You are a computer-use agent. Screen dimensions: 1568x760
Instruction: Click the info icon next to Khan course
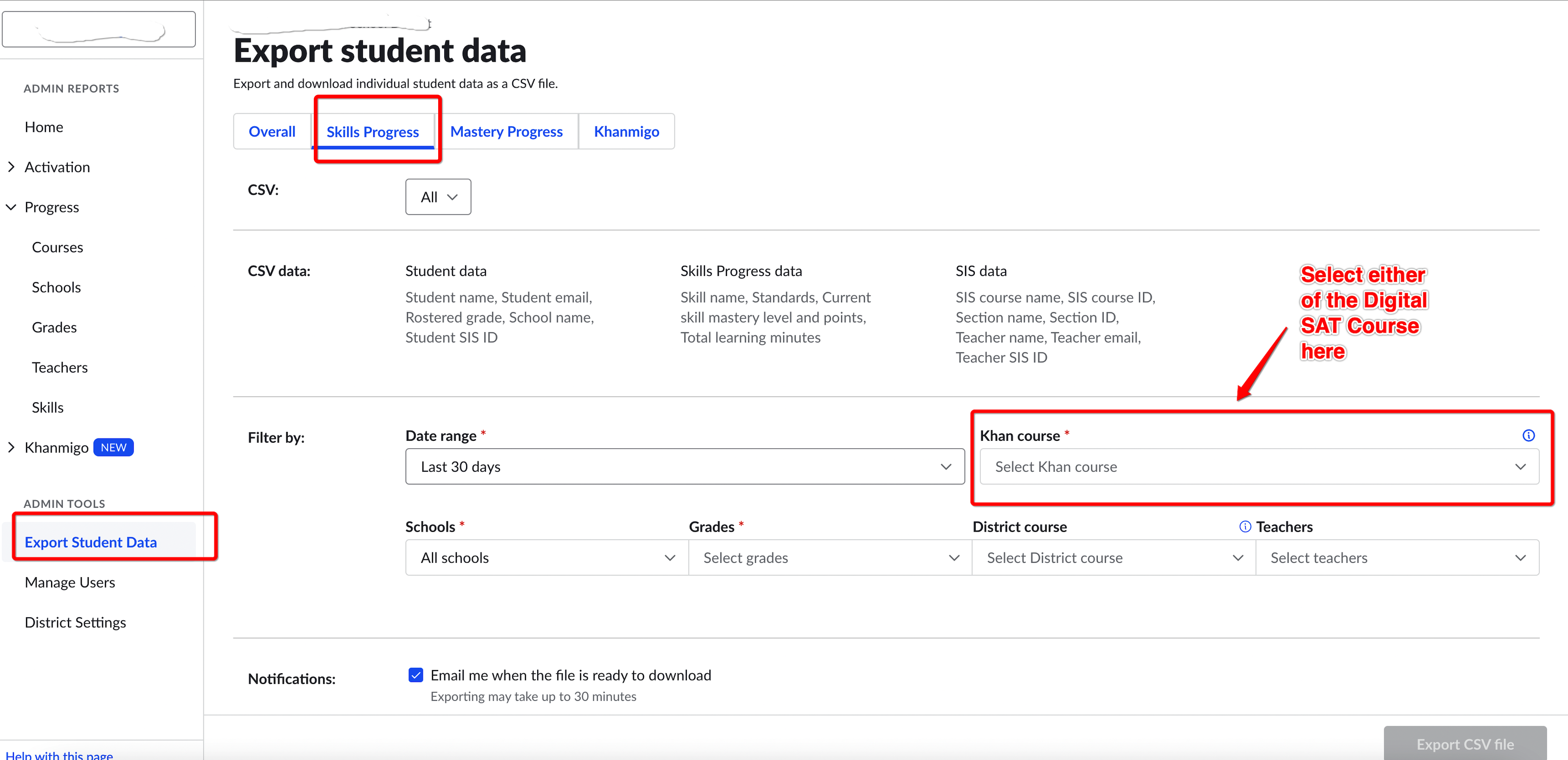tap(1528, 435)
